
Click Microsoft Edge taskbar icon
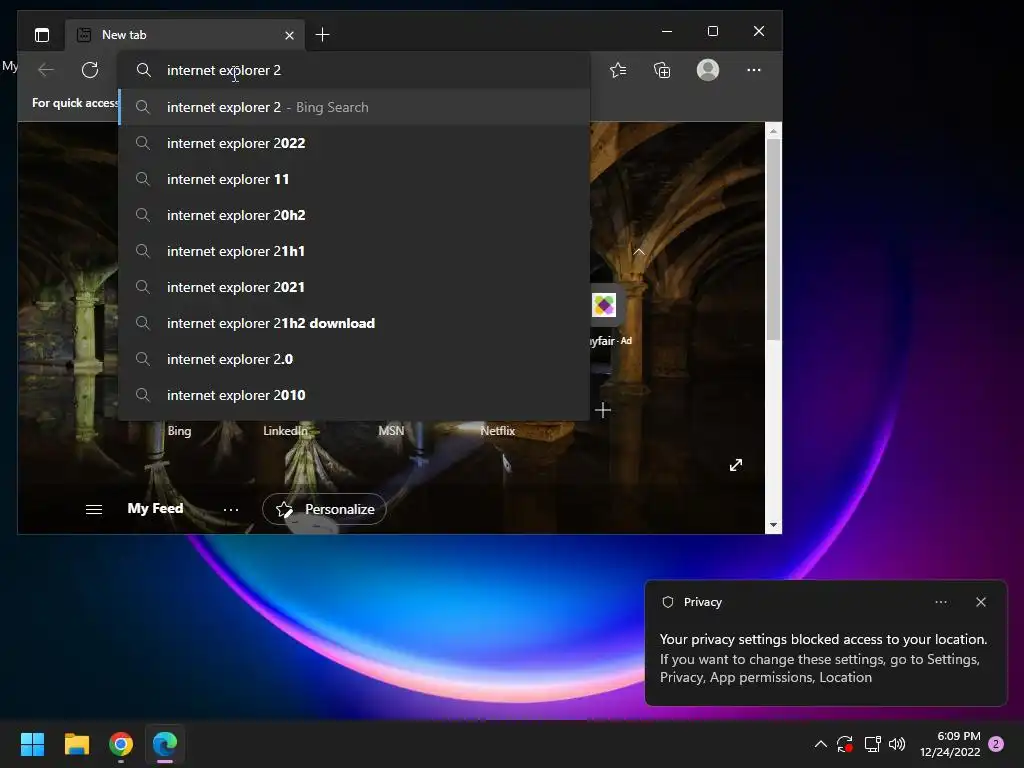click(x=165, y=744)
